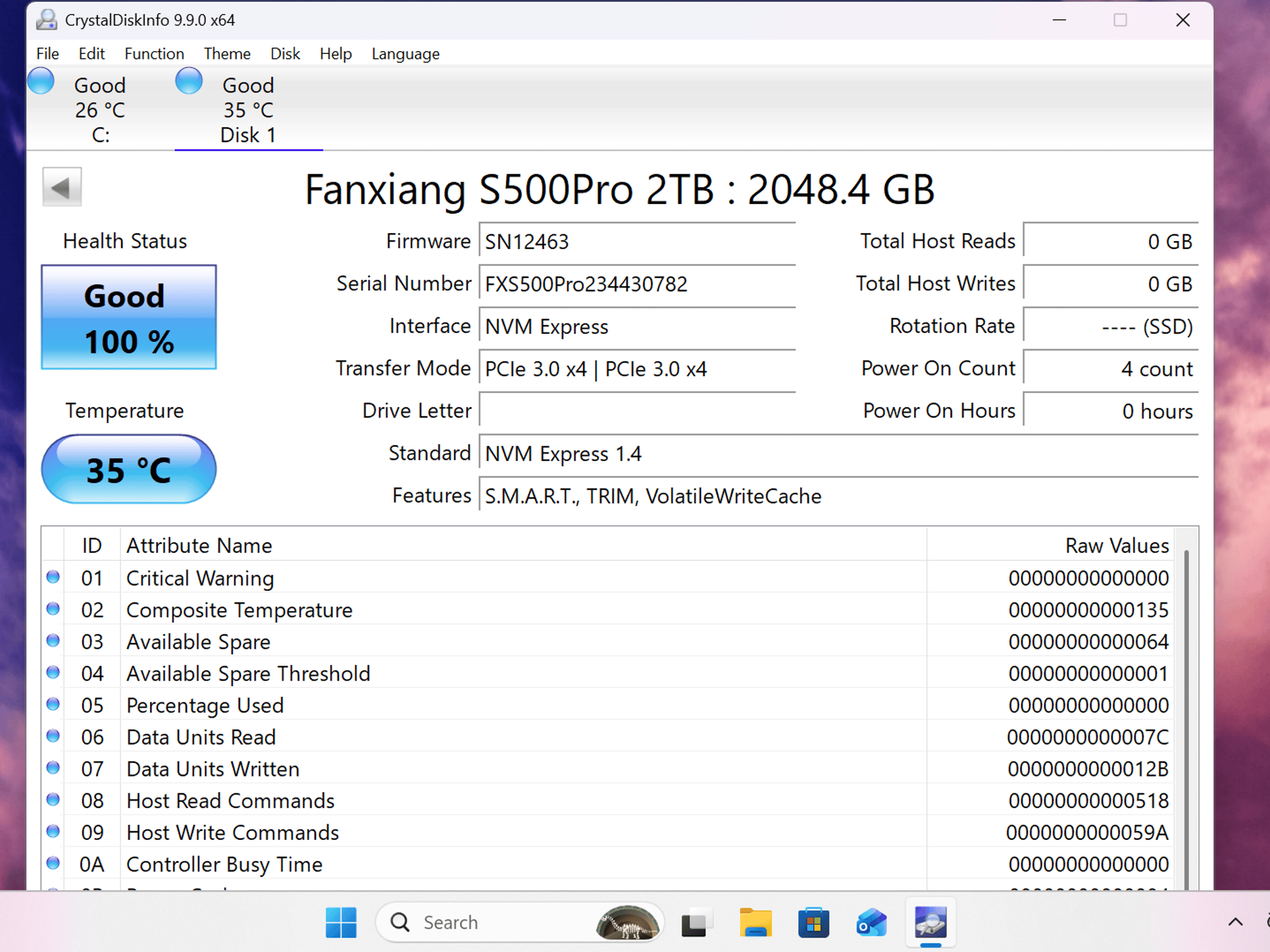Image resolution: width=1270 pixels, height=952 pixels.
Task: Show hidden system tray icons
Action: pyautogui.click(x=1235, y=922)
